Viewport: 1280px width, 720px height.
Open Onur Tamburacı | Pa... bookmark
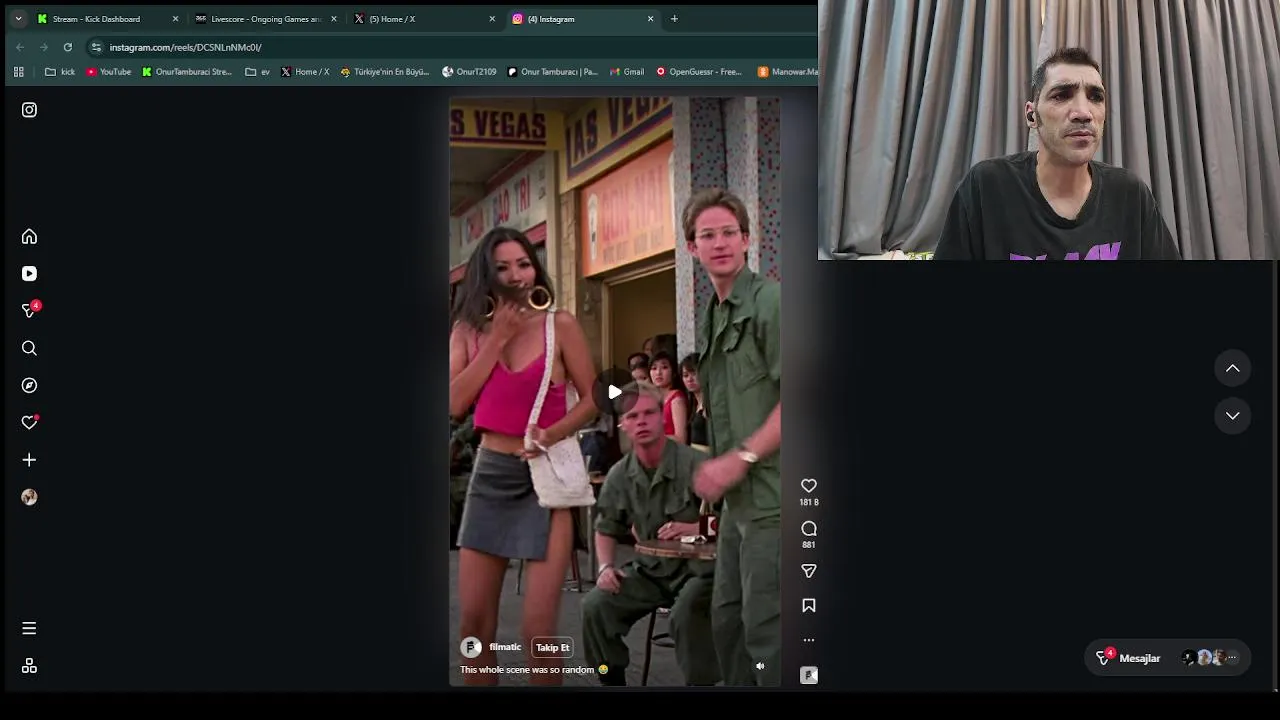click(552, 72)
